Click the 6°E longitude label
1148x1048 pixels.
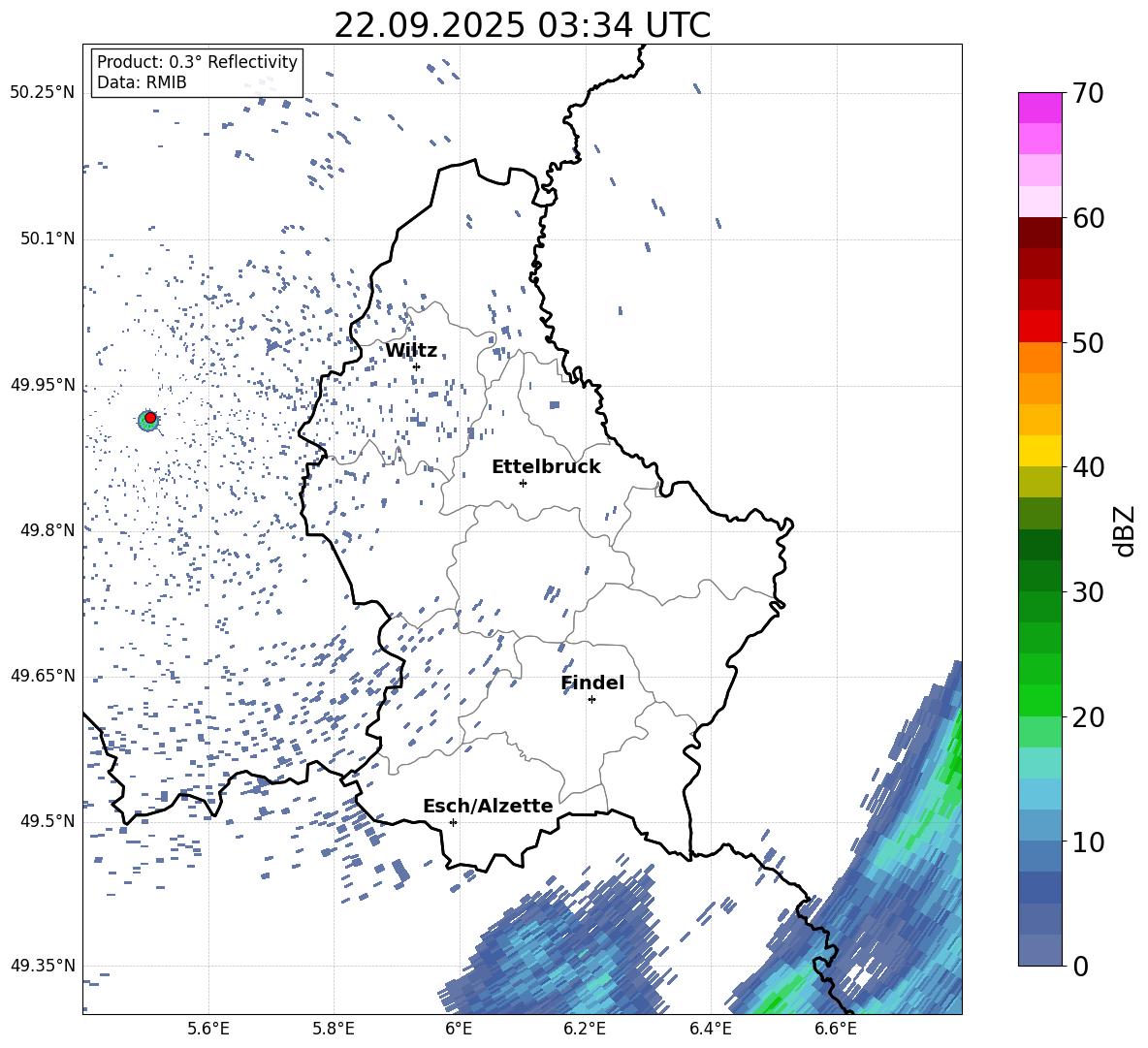459,1030
